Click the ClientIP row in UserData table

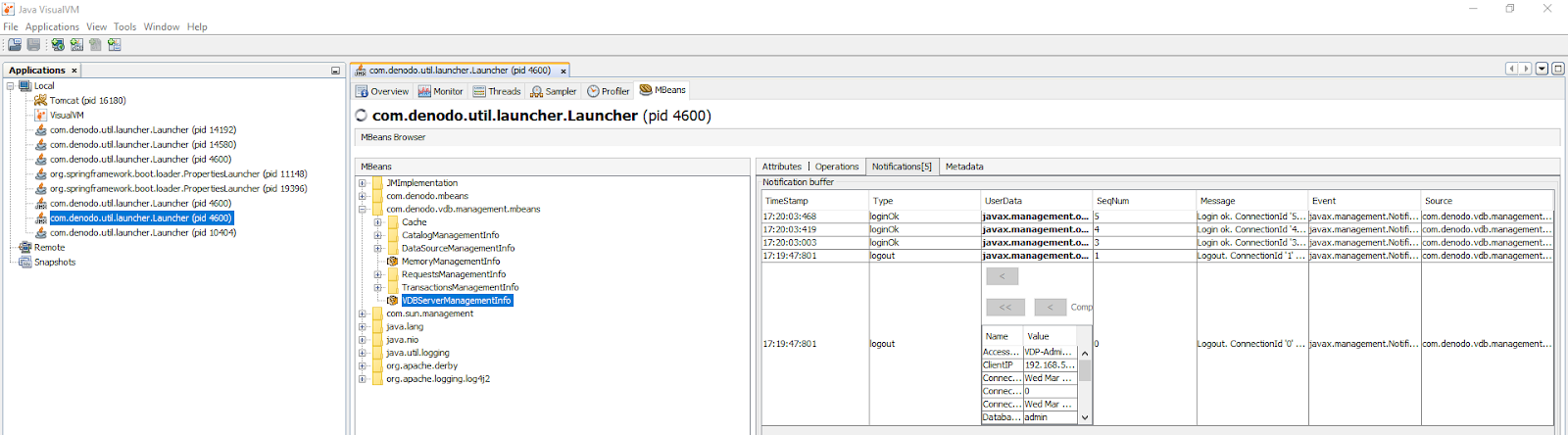point(1029,364)
